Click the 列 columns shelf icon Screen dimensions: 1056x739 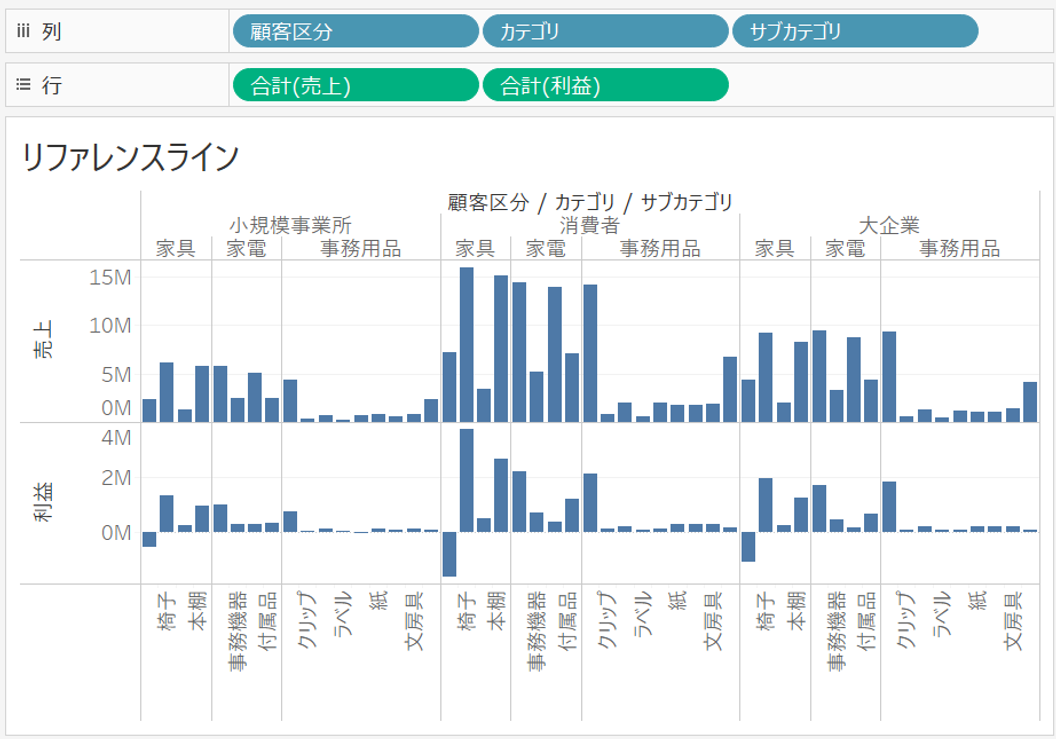click(x=24, y=31)
